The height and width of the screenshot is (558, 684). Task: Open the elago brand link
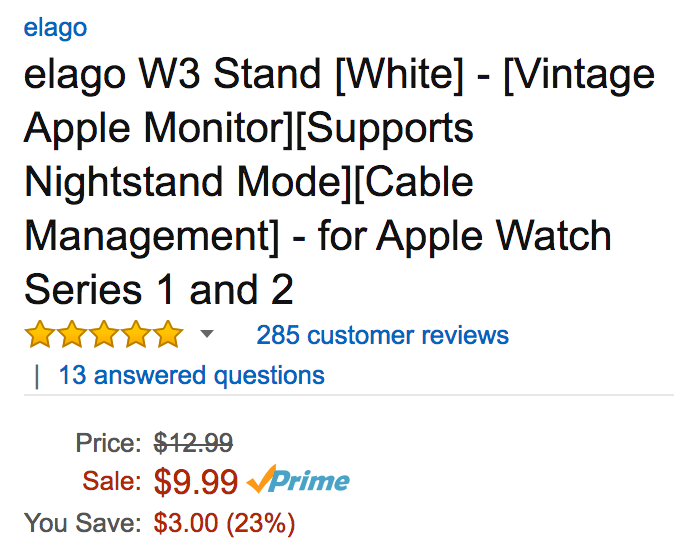click(x=55, y=27)
